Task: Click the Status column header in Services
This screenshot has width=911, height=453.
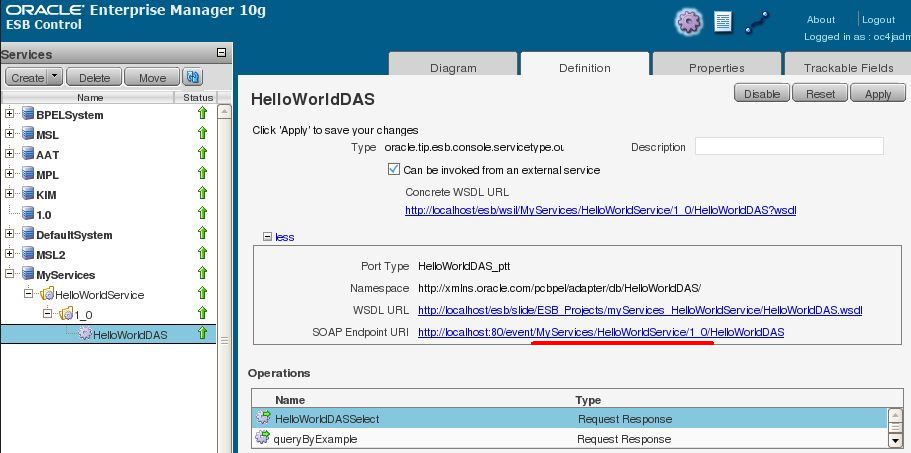Action: click(x=198, y=98)
